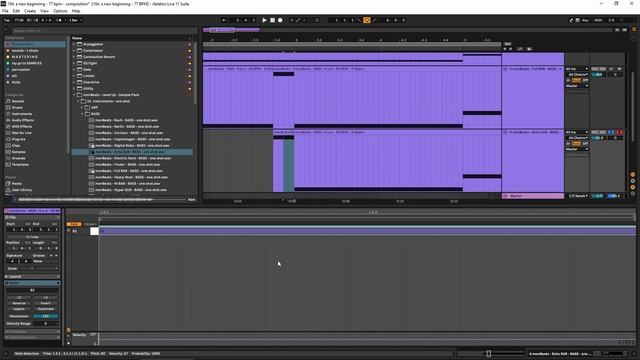Open the Edit menu

pyautogui.click(x=16, y=11)
